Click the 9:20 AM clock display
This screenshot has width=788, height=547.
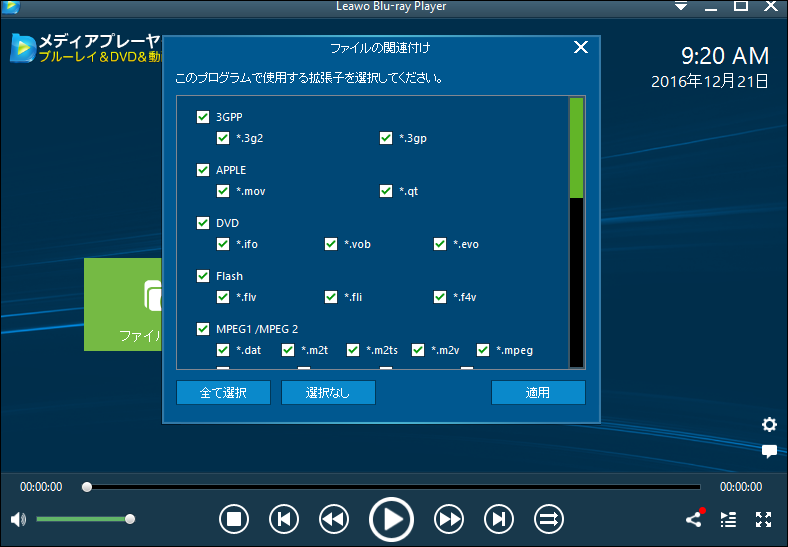point(725,56)
